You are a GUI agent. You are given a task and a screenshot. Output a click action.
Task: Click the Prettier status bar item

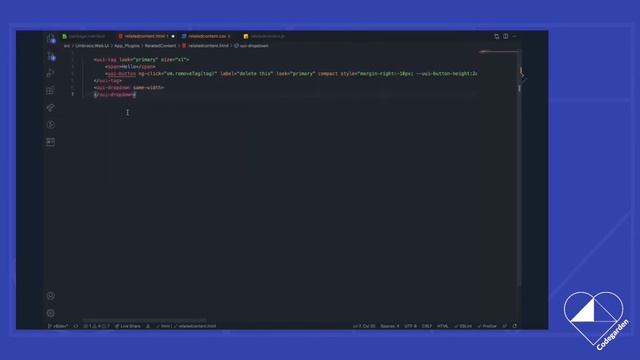487,326
